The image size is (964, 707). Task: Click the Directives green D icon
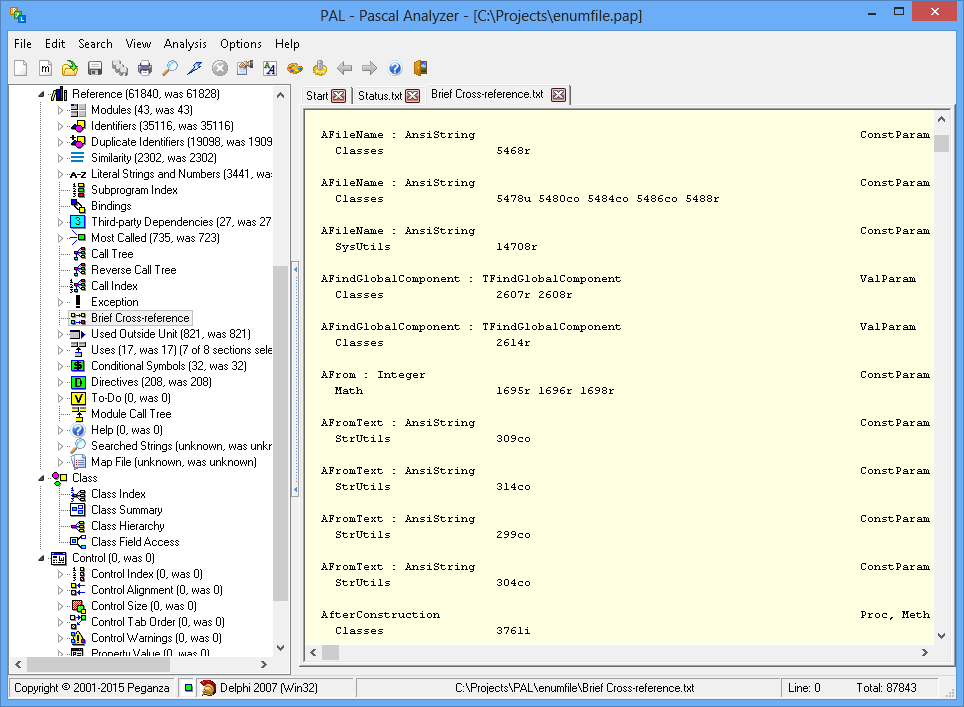(x=78, y=382)
